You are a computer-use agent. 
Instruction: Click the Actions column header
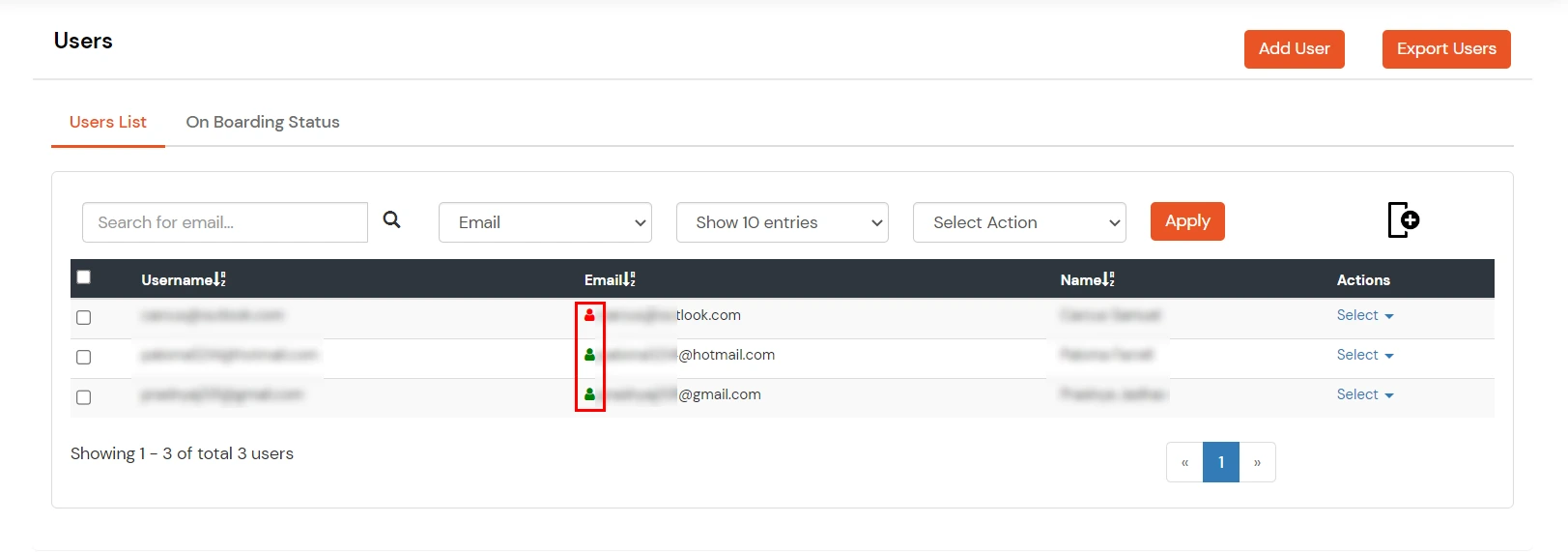click(x=1363, y=279)
